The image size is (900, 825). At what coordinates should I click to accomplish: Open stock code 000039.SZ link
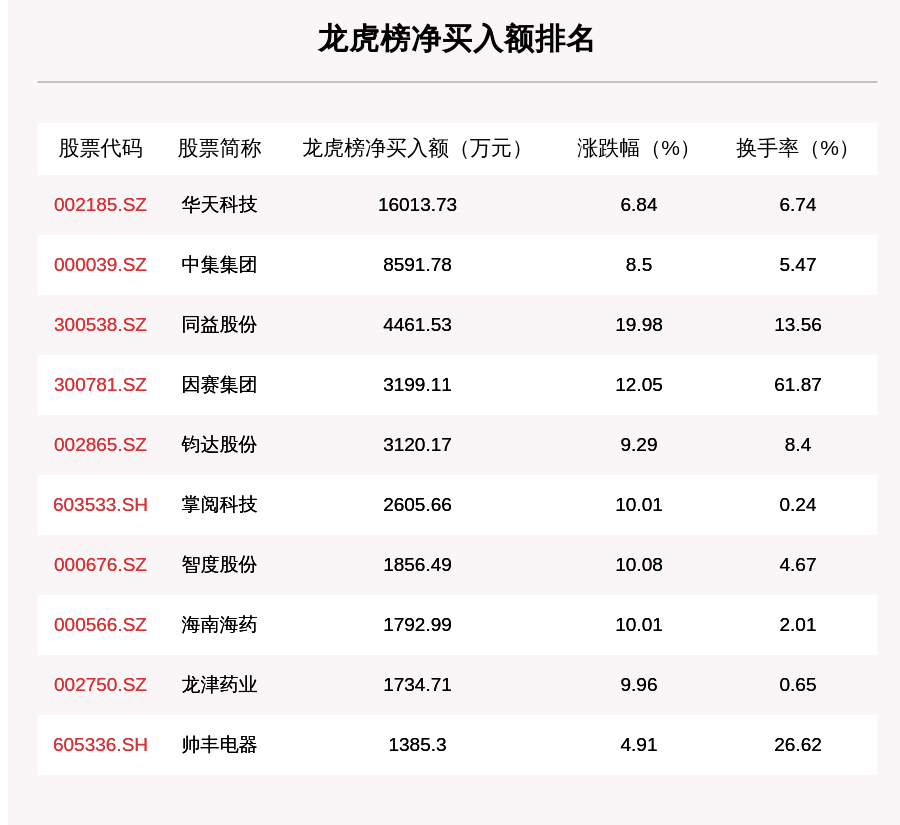click(x=100, y=265)
